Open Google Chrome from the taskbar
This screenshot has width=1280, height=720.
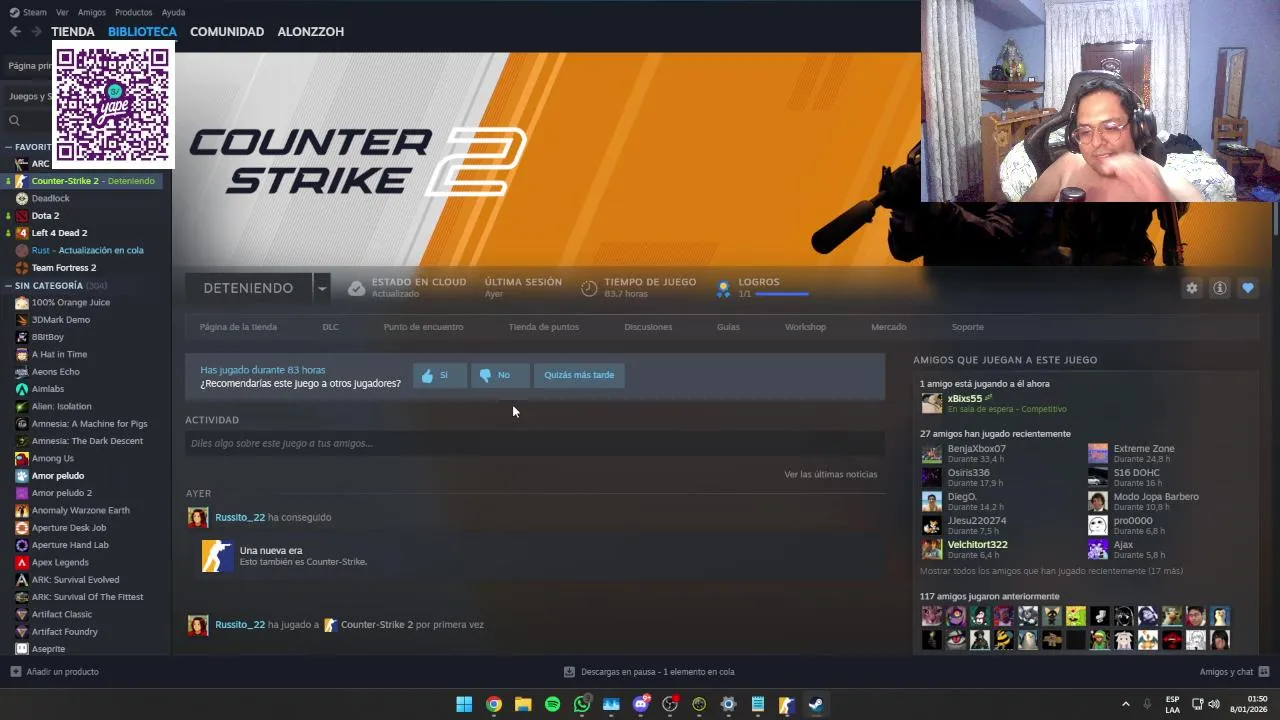coord(494,704)
